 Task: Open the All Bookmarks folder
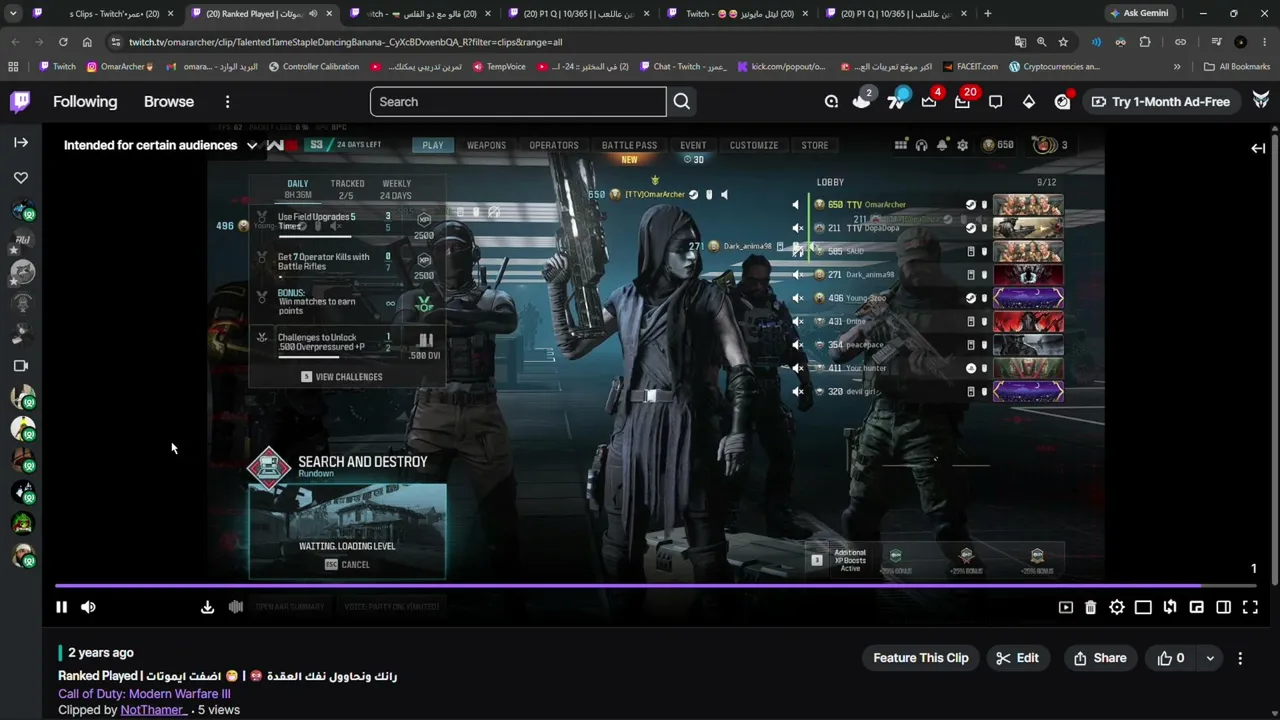point(1237,67)
